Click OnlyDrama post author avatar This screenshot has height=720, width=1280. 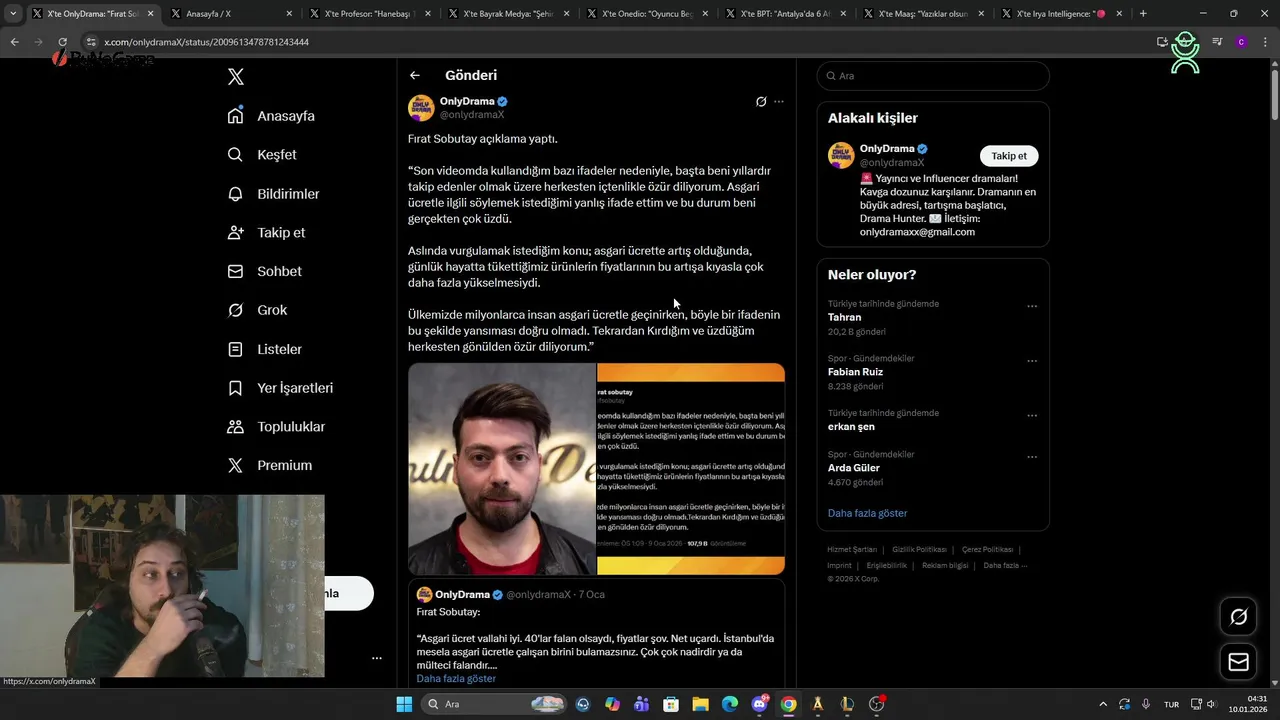click(421, 108)
